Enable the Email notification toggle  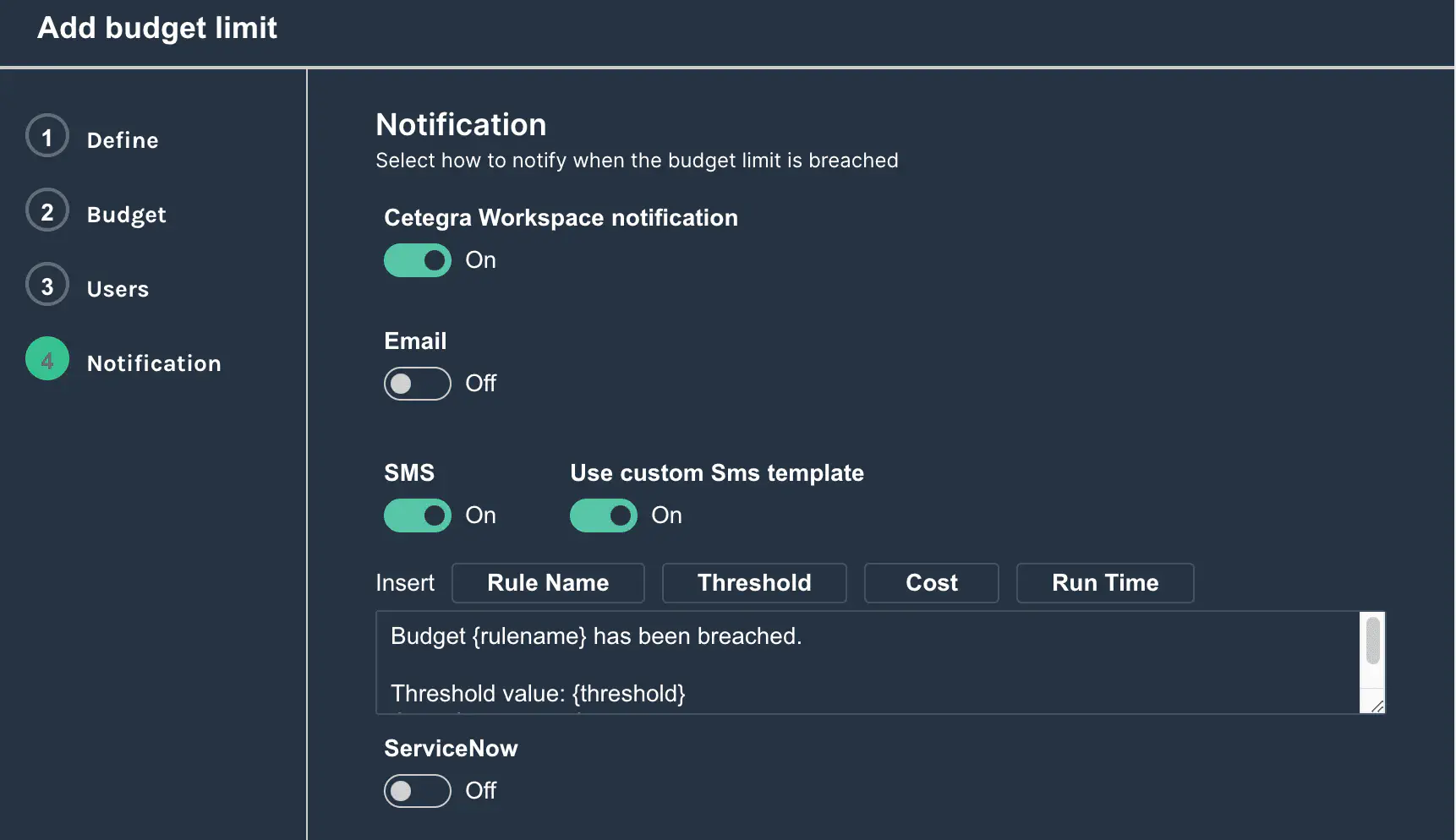click(x=418, y=384)
